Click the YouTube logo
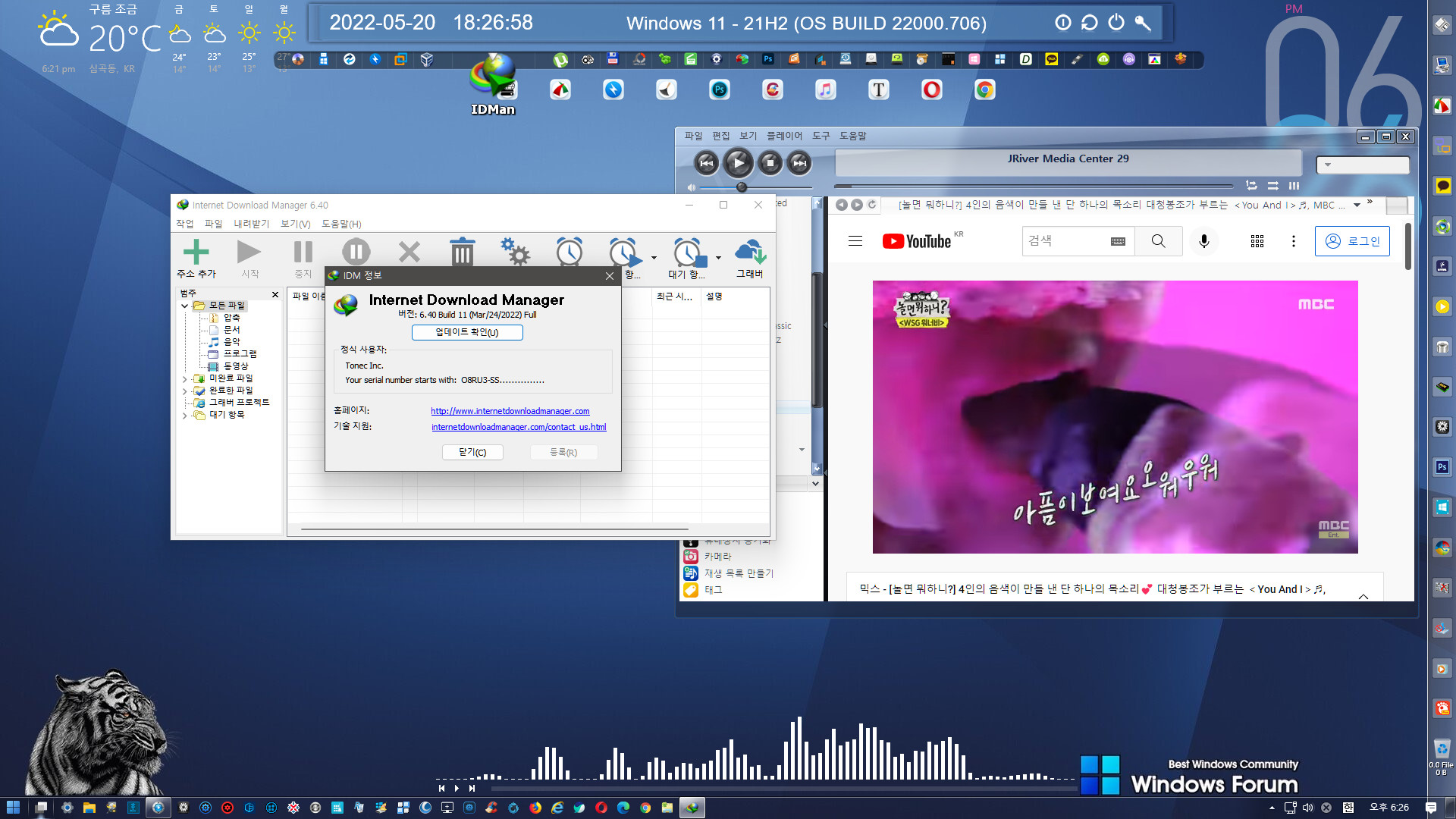1456x819 pixels. [917, 241]
